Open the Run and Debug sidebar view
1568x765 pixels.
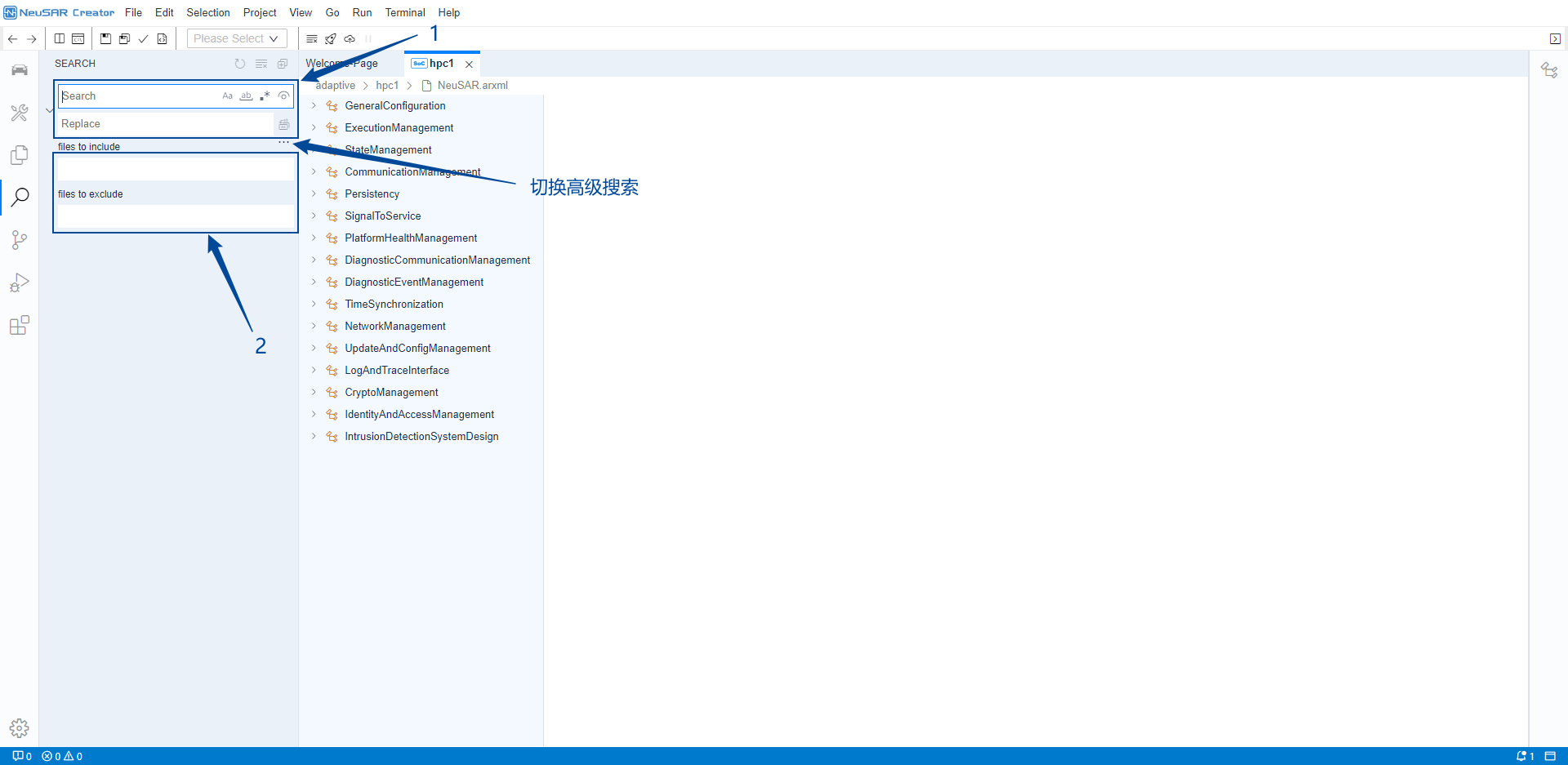tap(20, 282)
